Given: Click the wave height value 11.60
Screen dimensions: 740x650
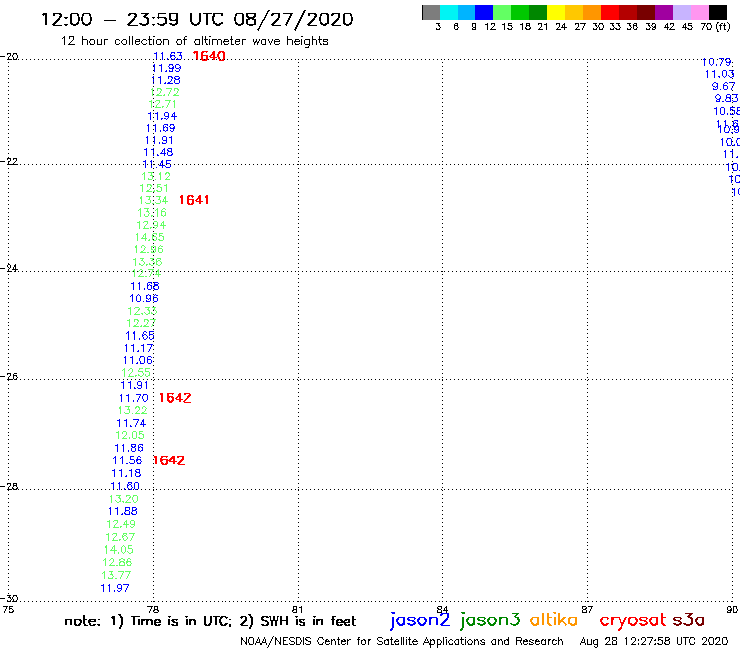Looking at the screenshot, I should (125, 486).
